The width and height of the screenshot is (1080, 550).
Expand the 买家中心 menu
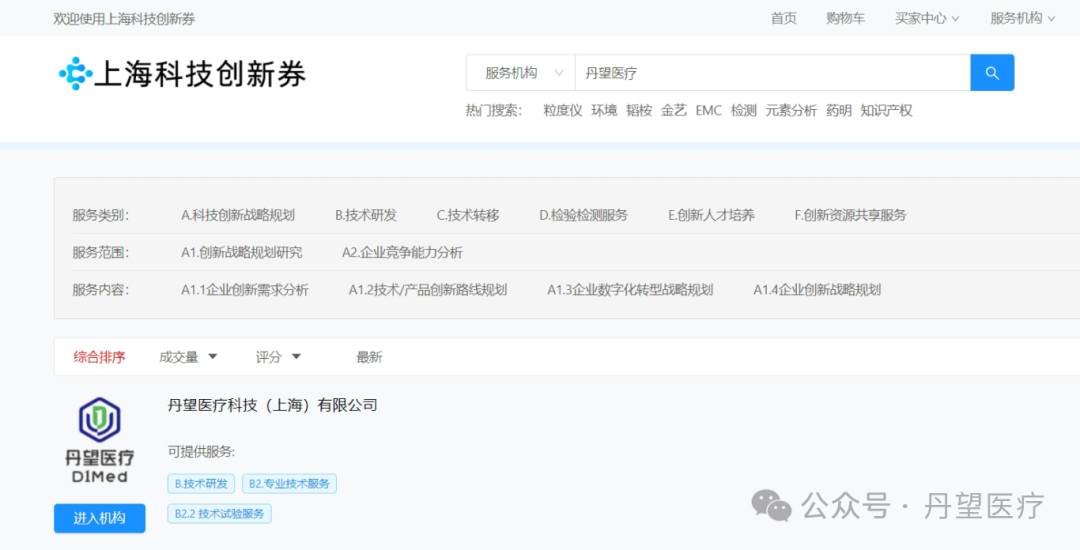tap(926, 19)
